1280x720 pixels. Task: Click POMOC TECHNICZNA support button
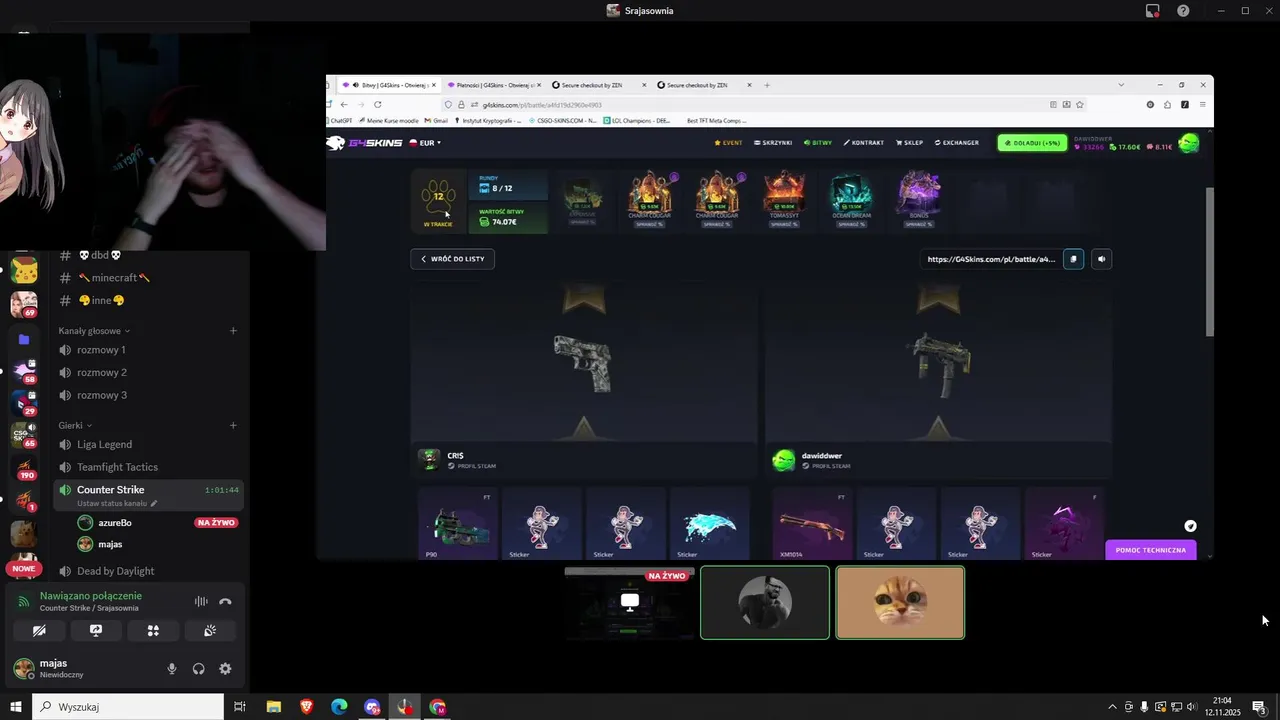coord(1151,550)
